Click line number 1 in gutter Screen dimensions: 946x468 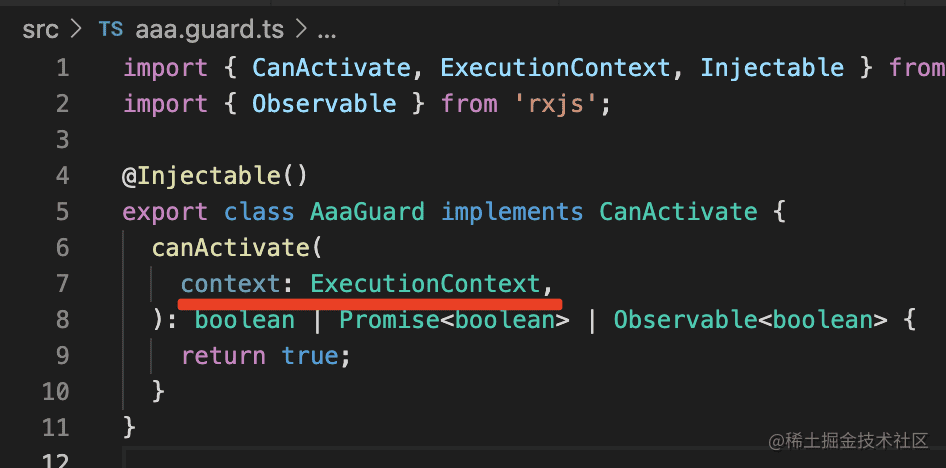(62, 68)
